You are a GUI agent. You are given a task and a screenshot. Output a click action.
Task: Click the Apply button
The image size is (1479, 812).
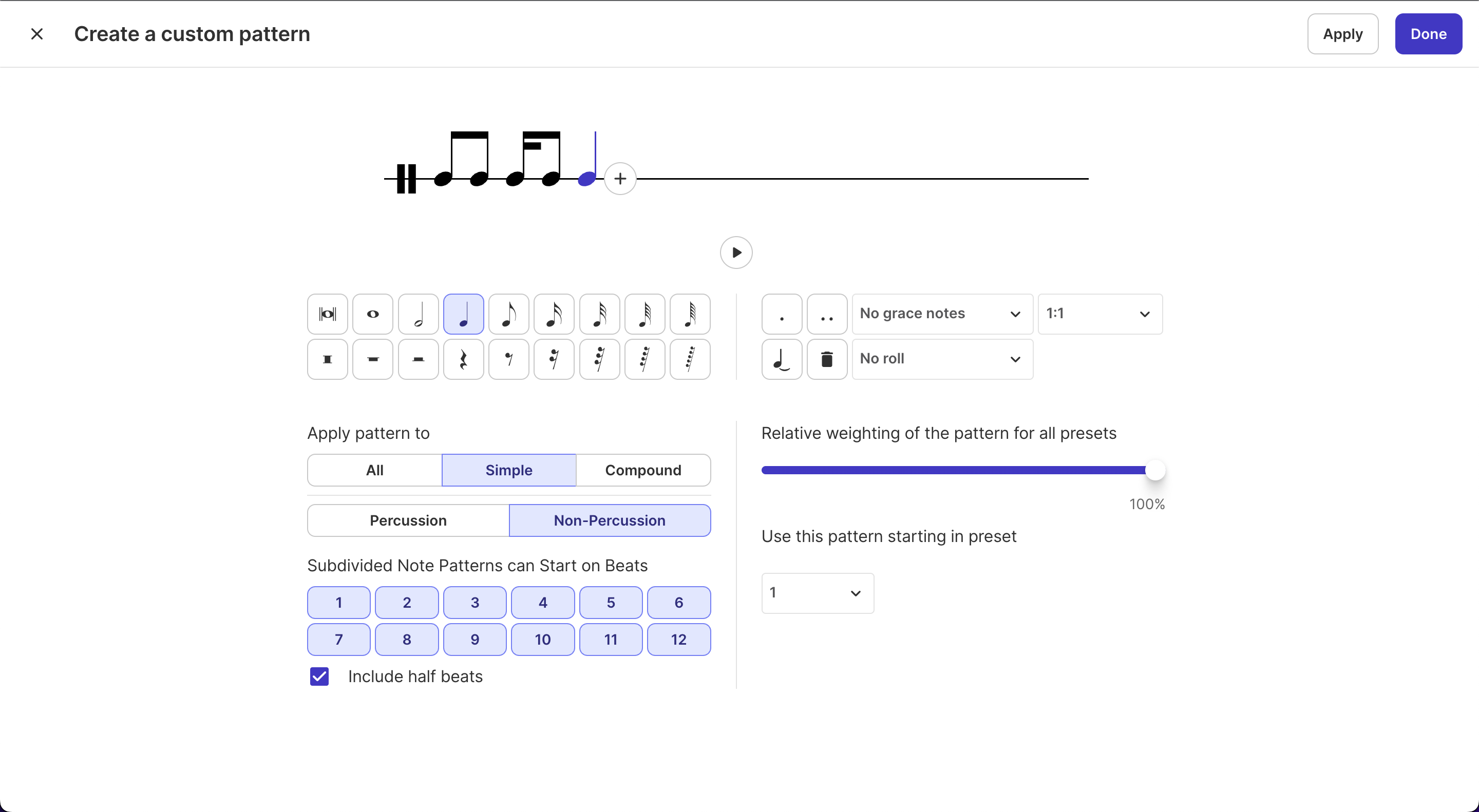(x=1342, y=34)
